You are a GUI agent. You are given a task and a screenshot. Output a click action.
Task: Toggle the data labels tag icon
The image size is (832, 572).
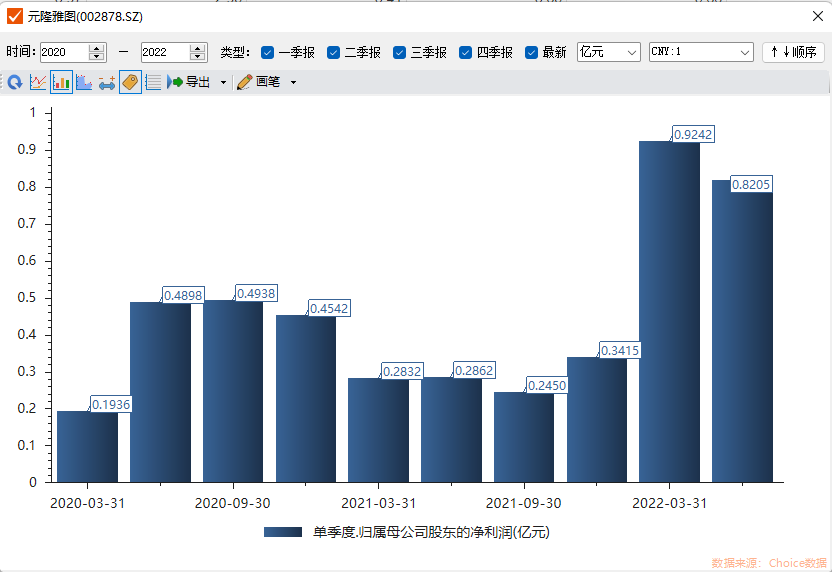tap(131, 82)
